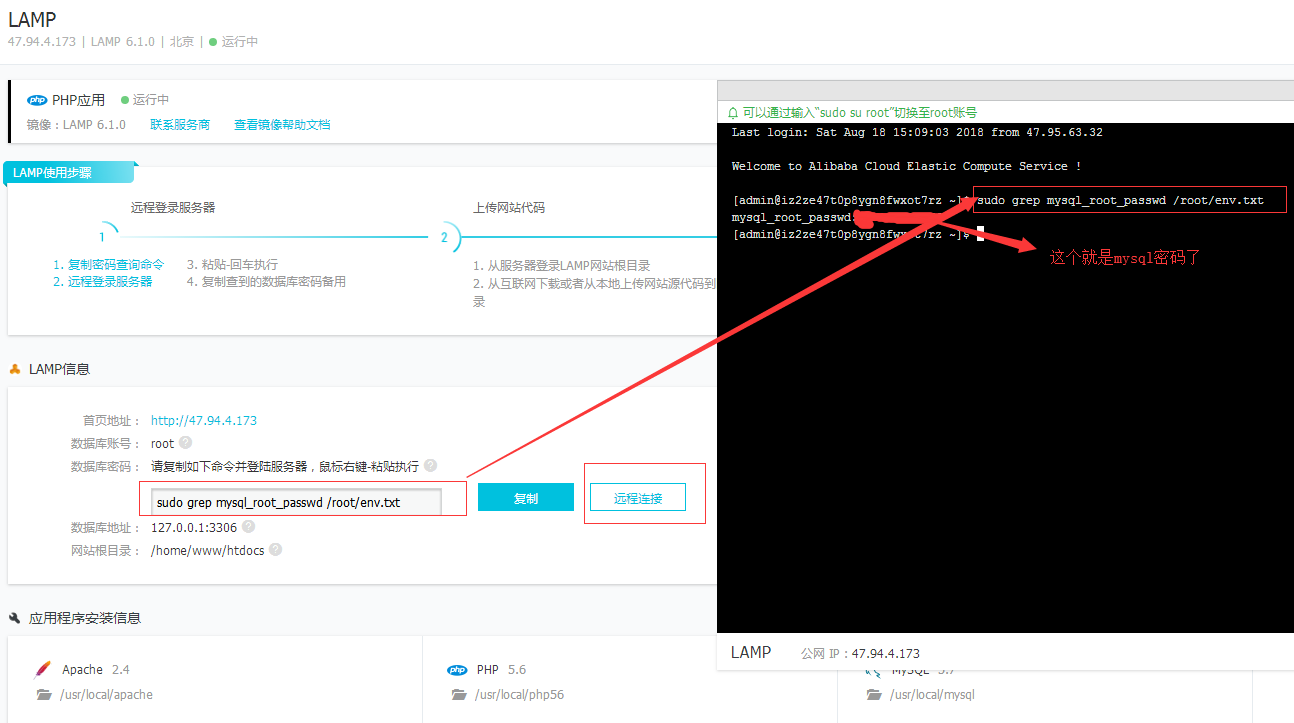The image size is (1294, 723).
Task: Click the 1. 复制密码查询命令 step link
Action: (x=108, y=265)
